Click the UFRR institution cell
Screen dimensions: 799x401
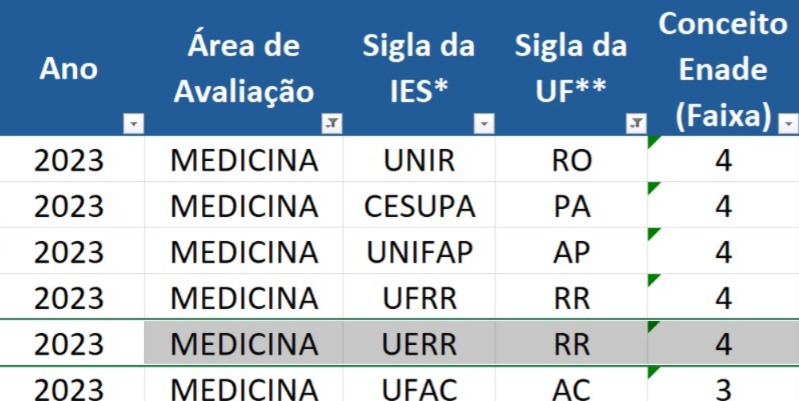[419, 298]
